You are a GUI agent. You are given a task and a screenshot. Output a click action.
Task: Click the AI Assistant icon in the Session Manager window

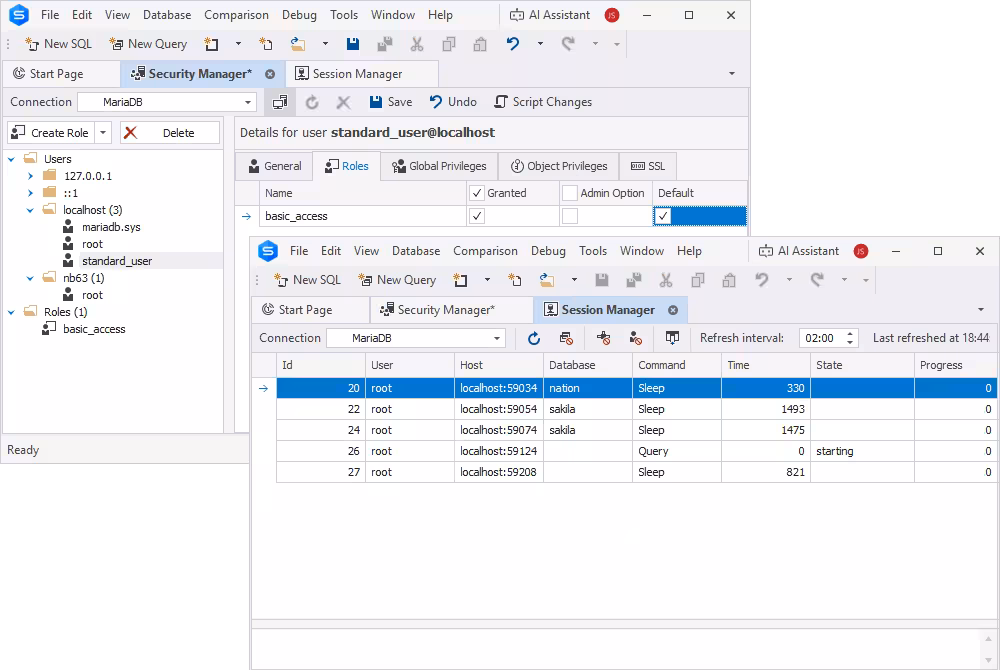(x=765, y=251)
